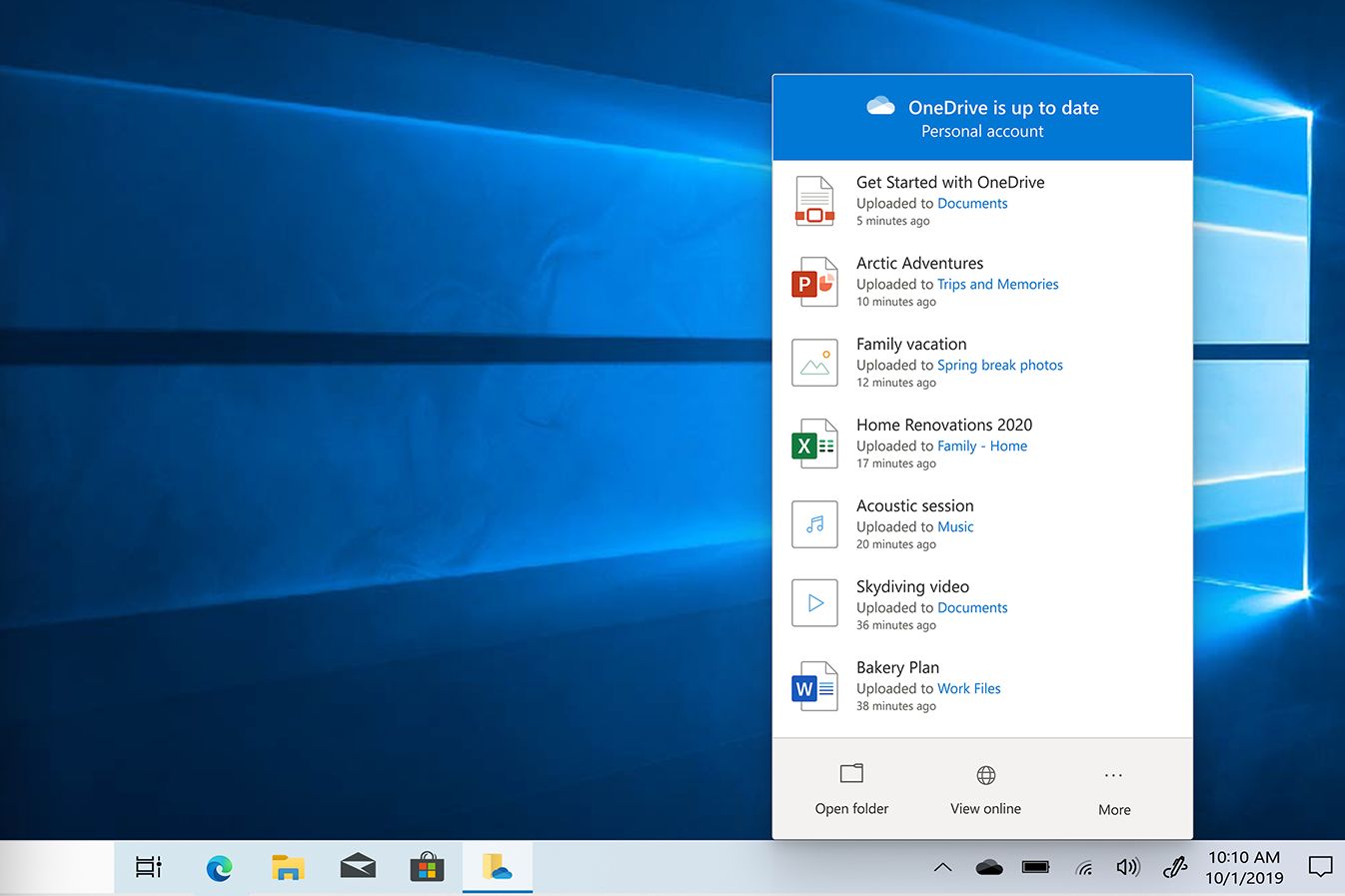1345x896 pixels.
Task: Open the Family vacation photo file icon
Action: (x=814, y=363)
